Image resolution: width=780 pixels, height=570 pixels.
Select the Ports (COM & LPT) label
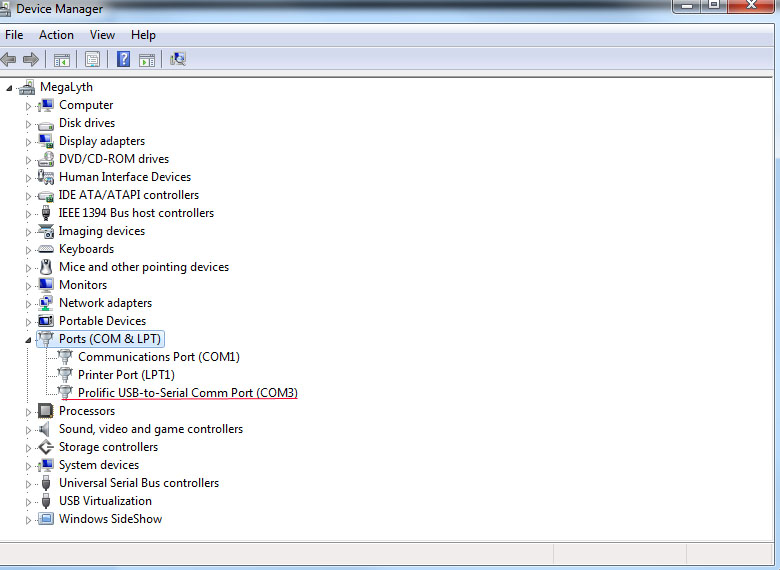[110, 339]
